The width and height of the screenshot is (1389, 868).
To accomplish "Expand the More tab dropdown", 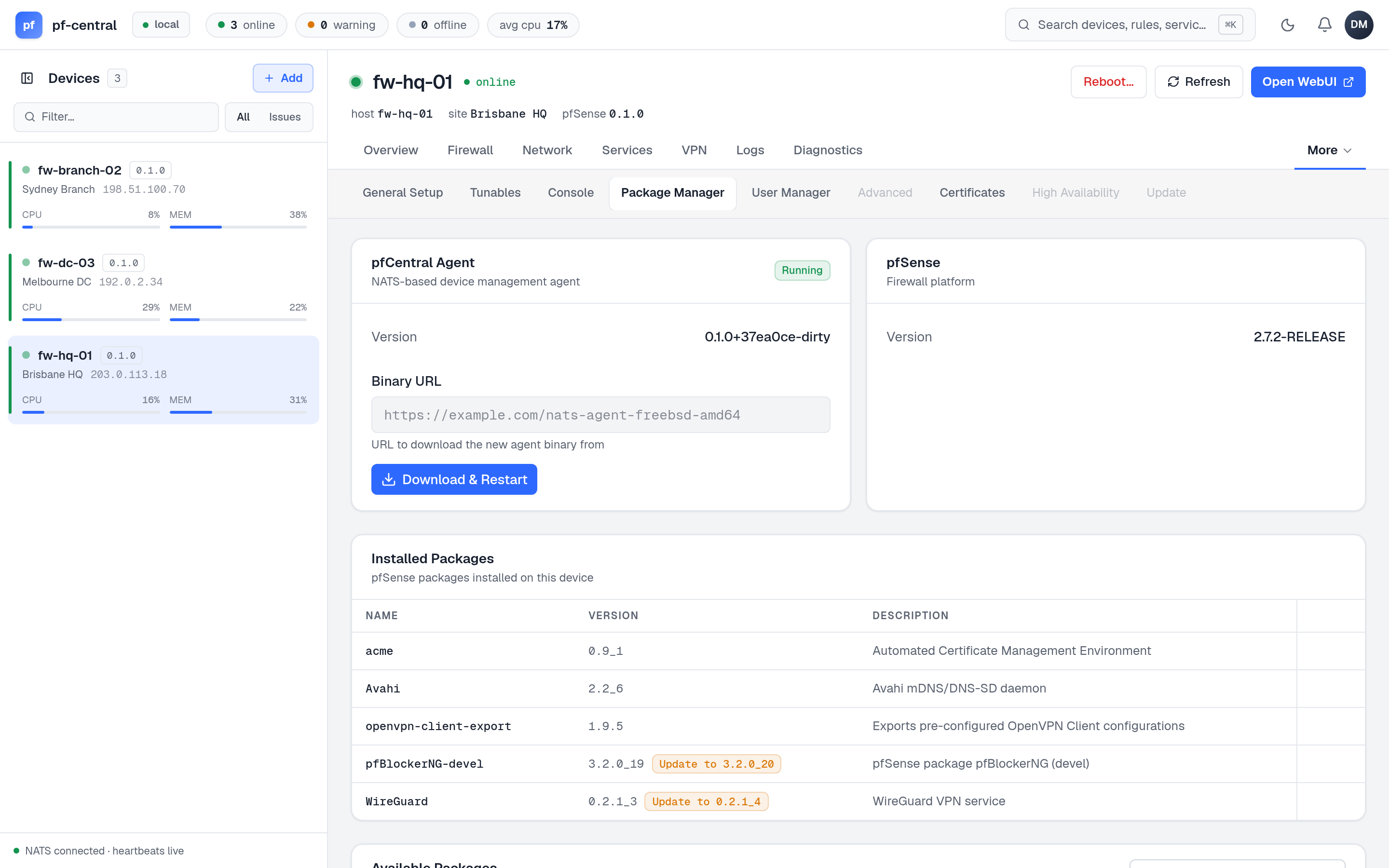I will pos(1329,150).
